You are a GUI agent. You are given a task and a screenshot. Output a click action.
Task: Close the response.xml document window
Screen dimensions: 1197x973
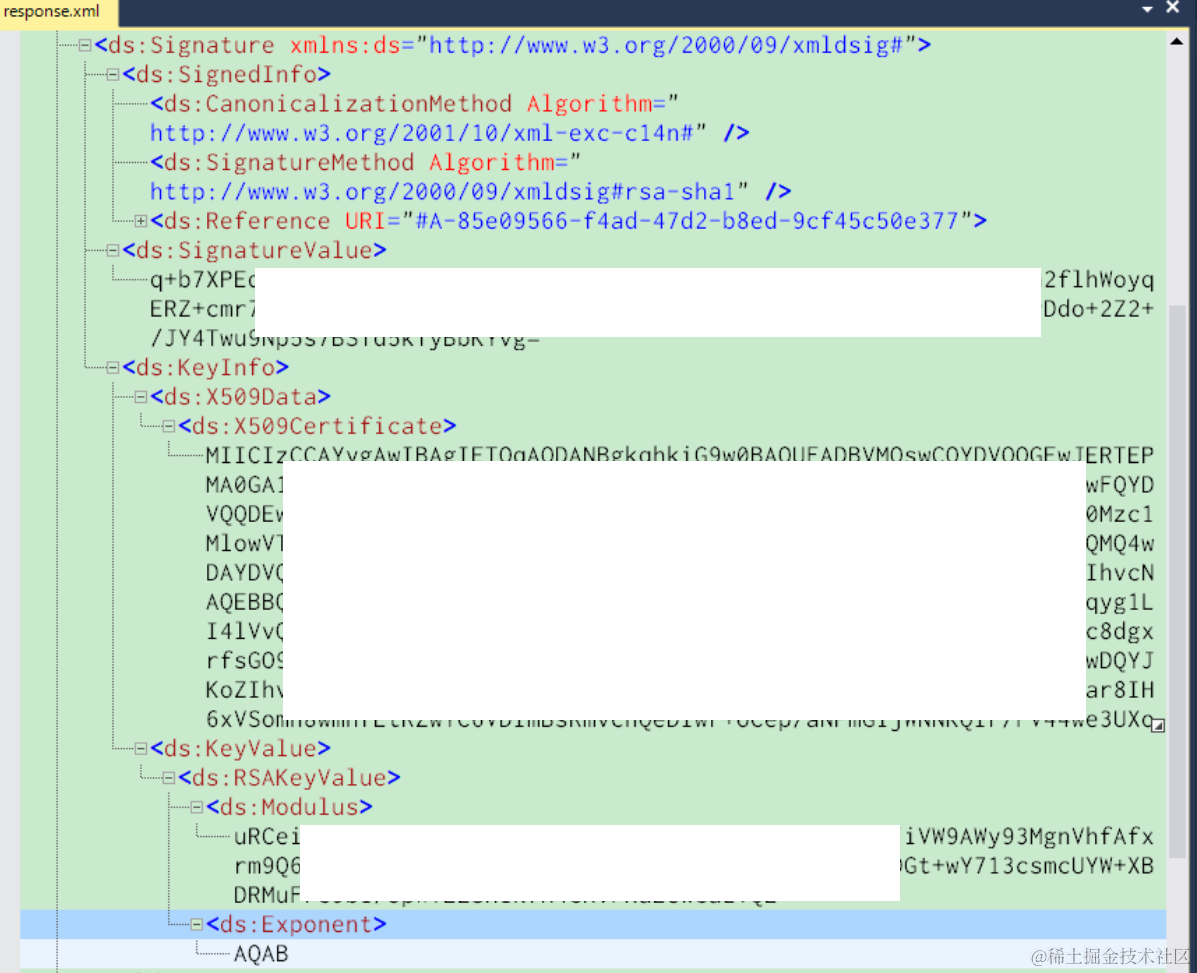pos(1173,8)
